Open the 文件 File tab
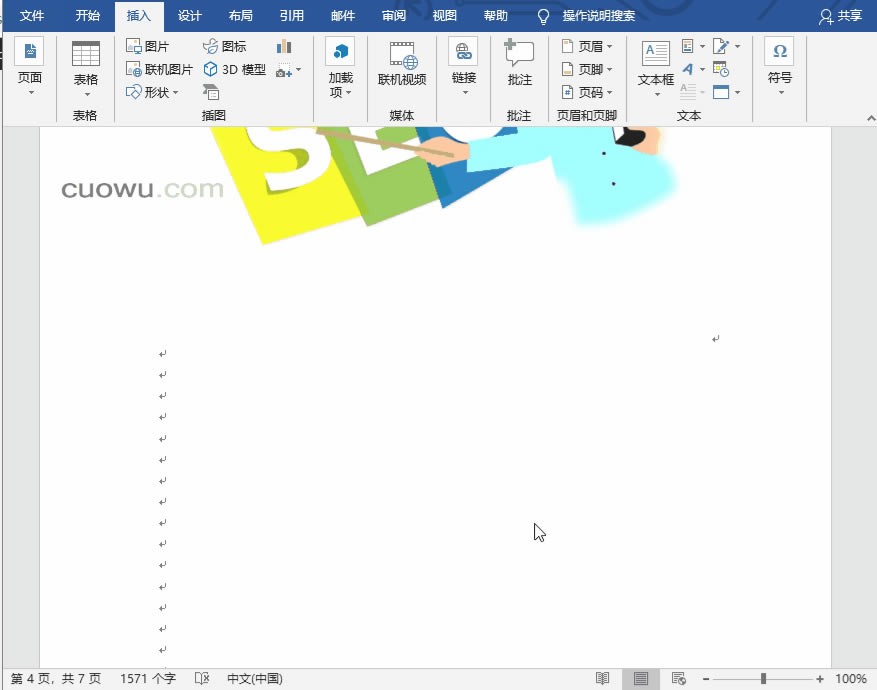The width and height of the screenshot is (877, 690). click(32, 16)
